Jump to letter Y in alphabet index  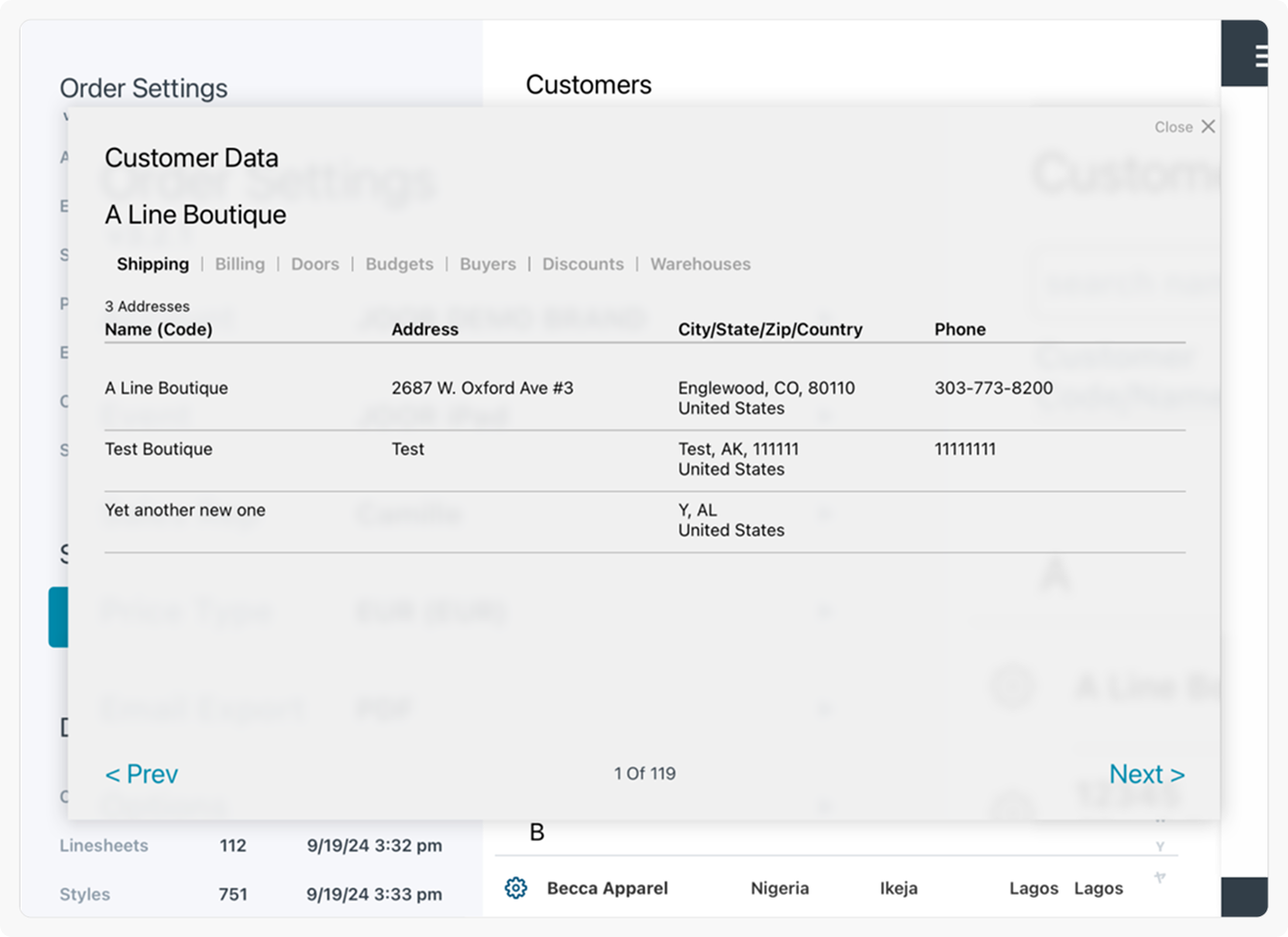coord(1160,847)
